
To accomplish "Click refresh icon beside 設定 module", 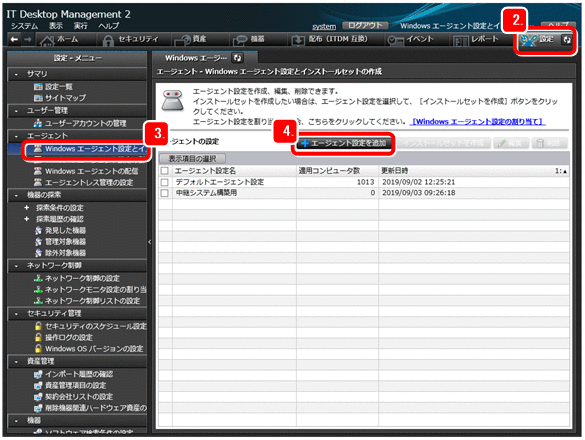I will tap(566, 40).
